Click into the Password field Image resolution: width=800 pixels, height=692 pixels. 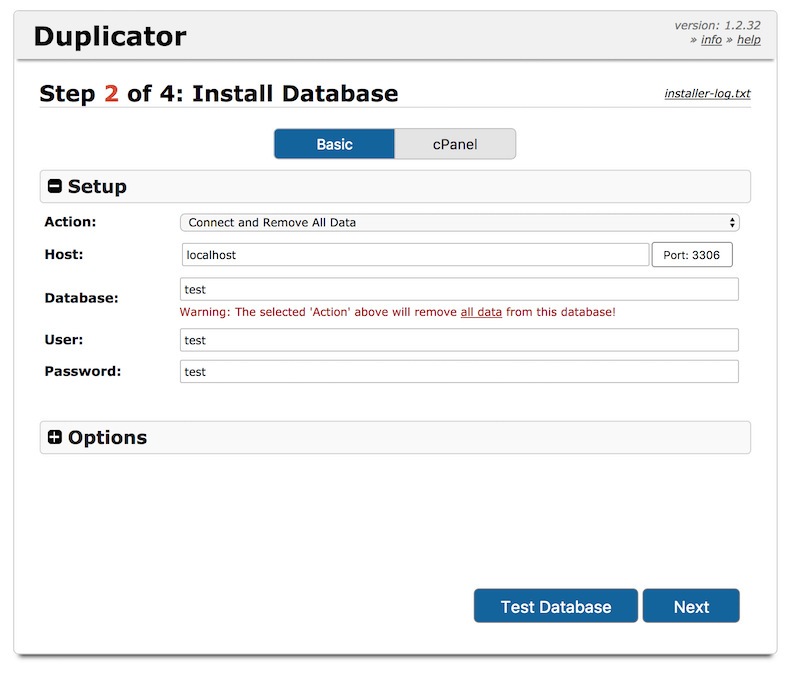459,372
